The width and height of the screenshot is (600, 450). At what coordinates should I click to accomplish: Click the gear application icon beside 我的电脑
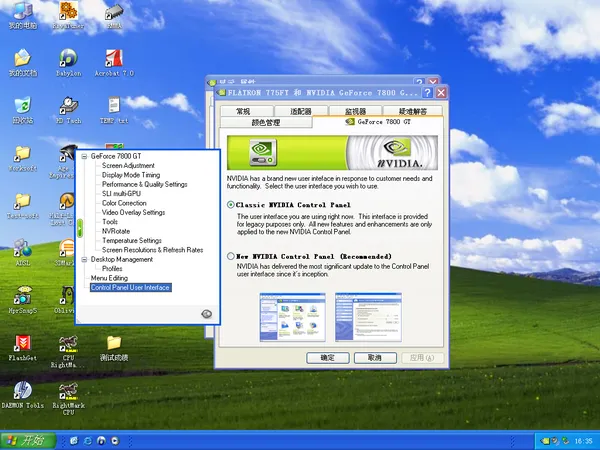(68, 15)
